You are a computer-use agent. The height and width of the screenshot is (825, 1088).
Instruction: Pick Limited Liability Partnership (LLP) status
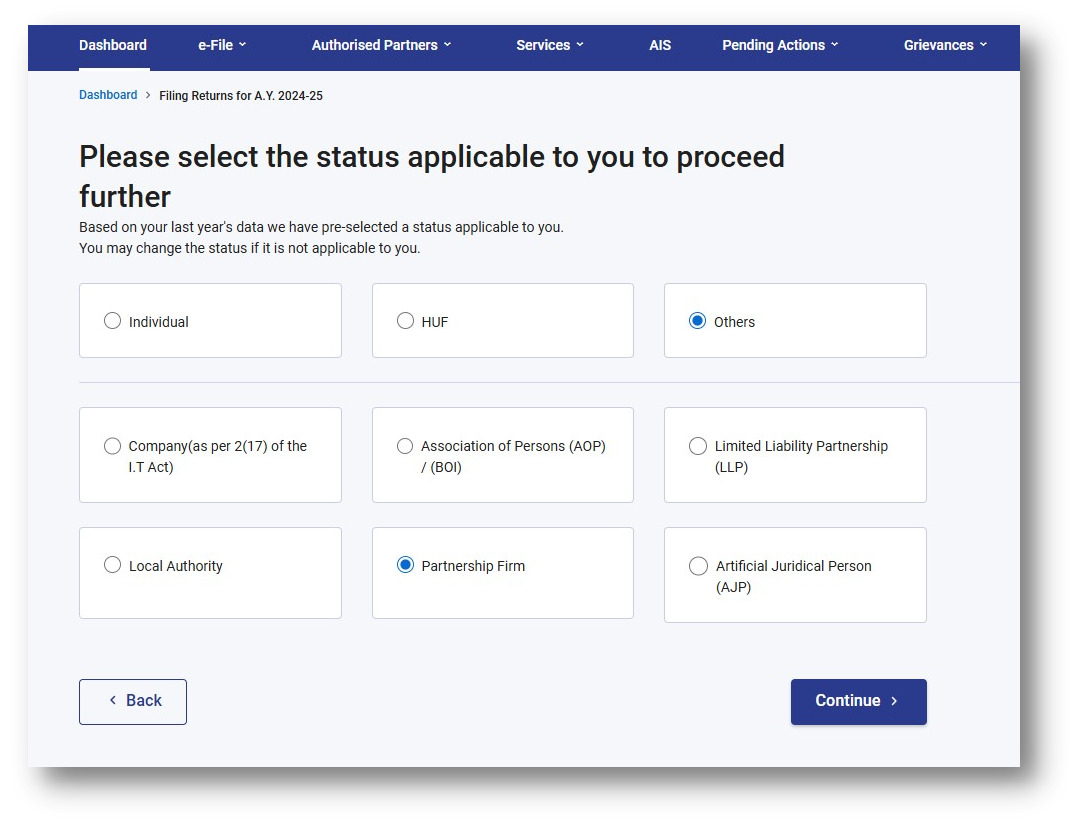click(x=697, y=446)
